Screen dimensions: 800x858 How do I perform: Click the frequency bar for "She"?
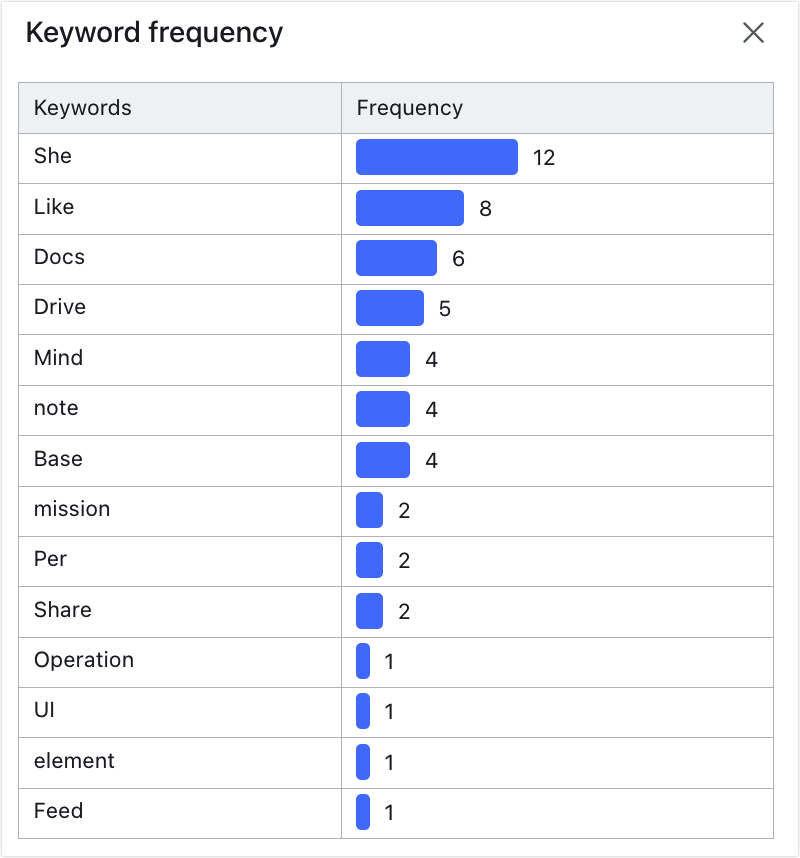pos(435,157)
